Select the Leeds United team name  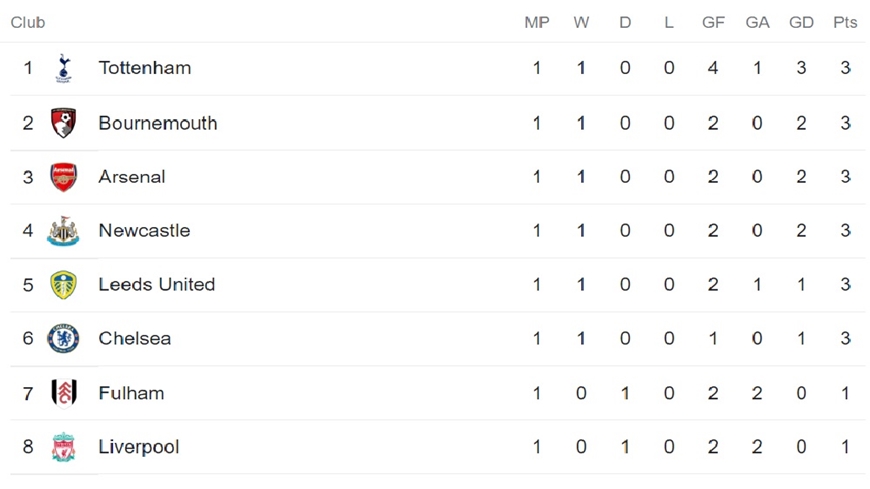(x=156, y=284)
